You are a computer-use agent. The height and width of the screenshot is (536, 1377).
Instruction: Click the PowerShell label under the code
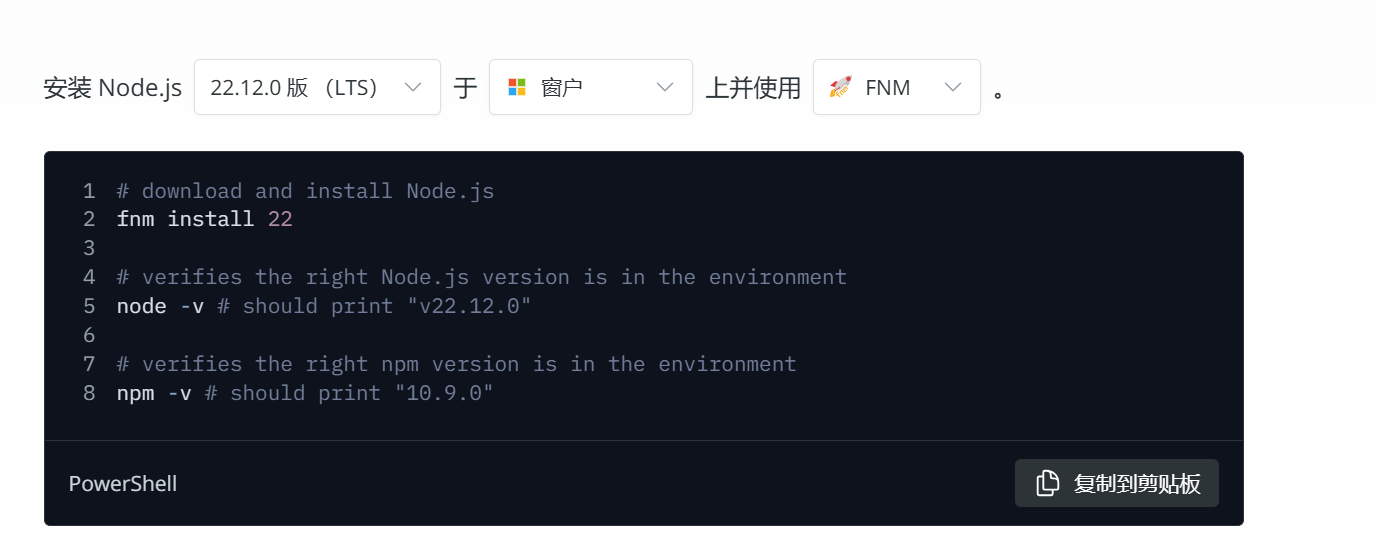(123, 484)
